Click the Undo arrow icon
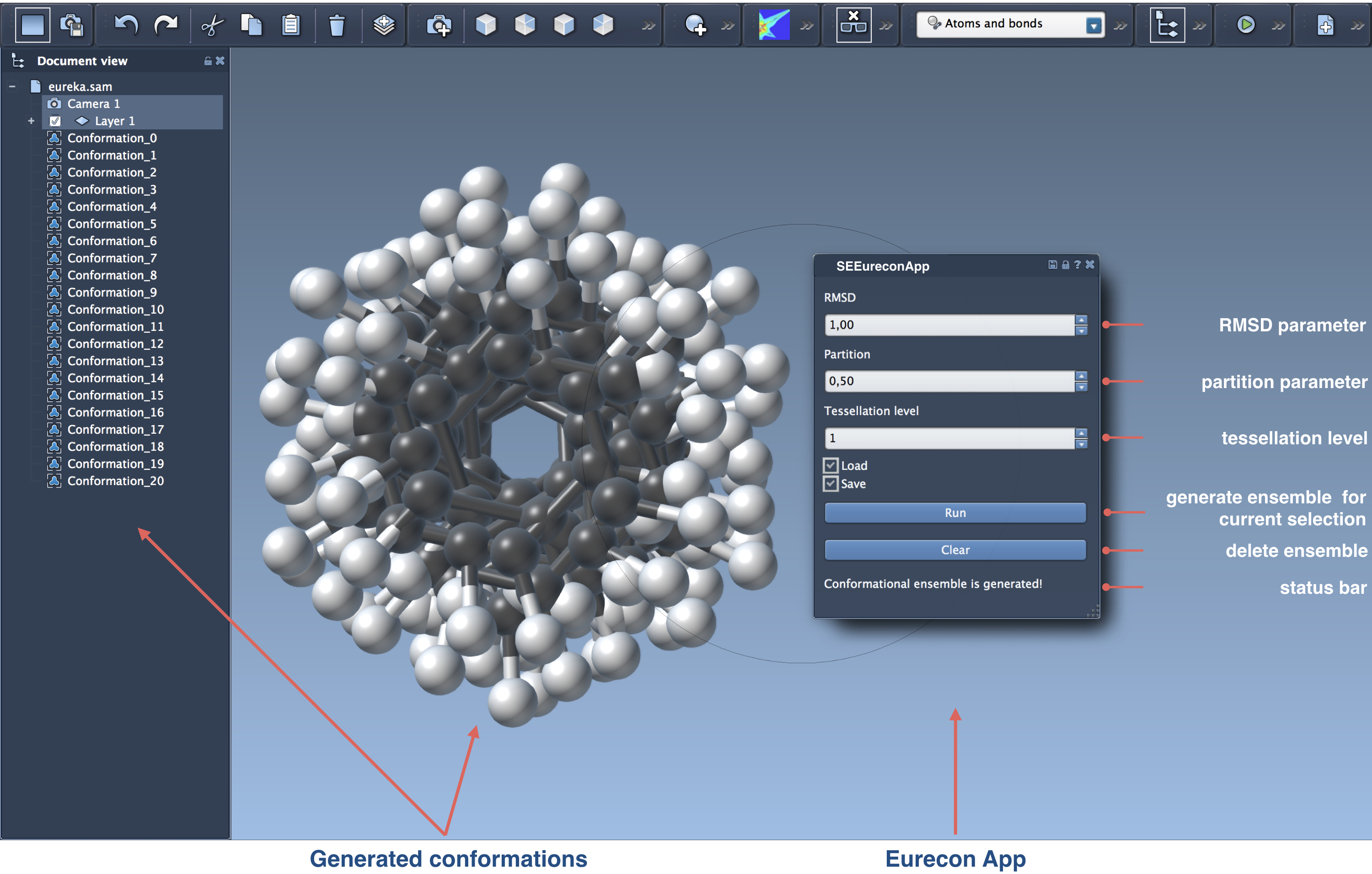The image size is (1372, 874). coord(126,25)
